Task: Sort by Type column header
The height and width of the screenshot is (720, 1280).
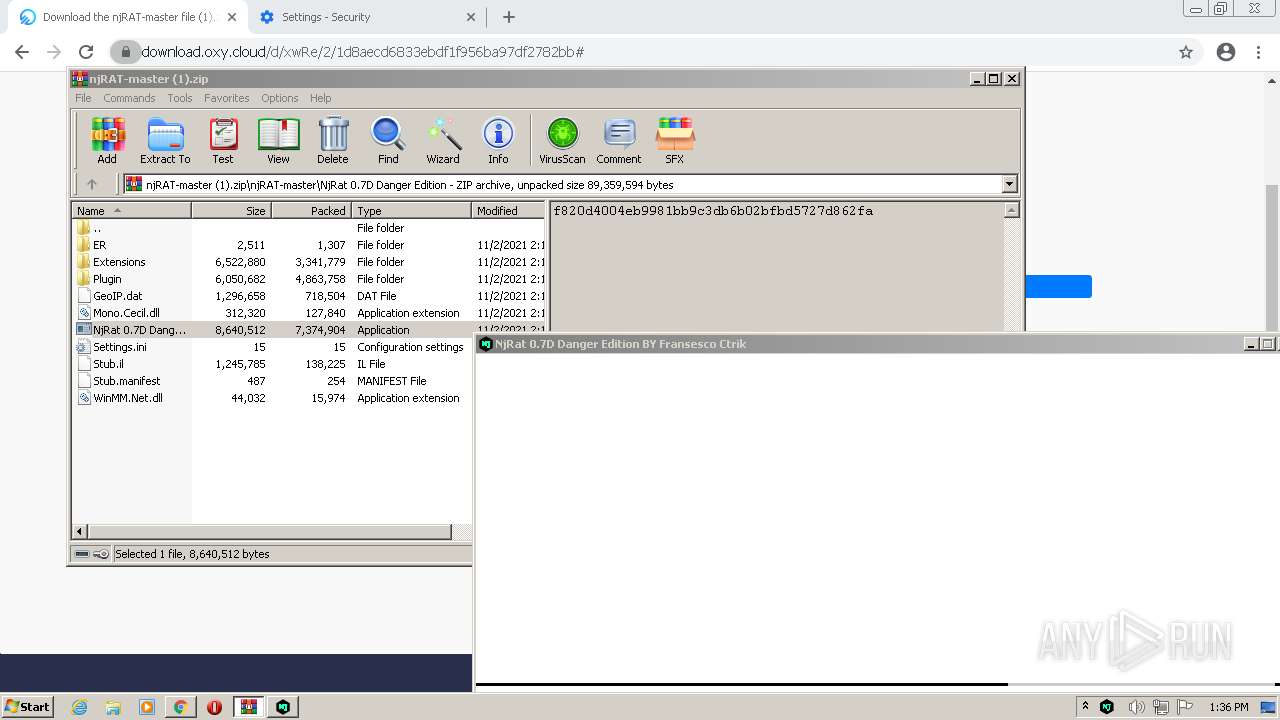Action: [411, 211]
